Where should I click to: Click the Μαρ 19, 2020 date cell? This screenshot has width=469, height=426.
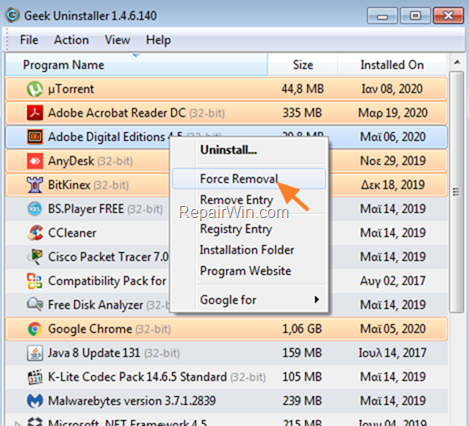393,113
